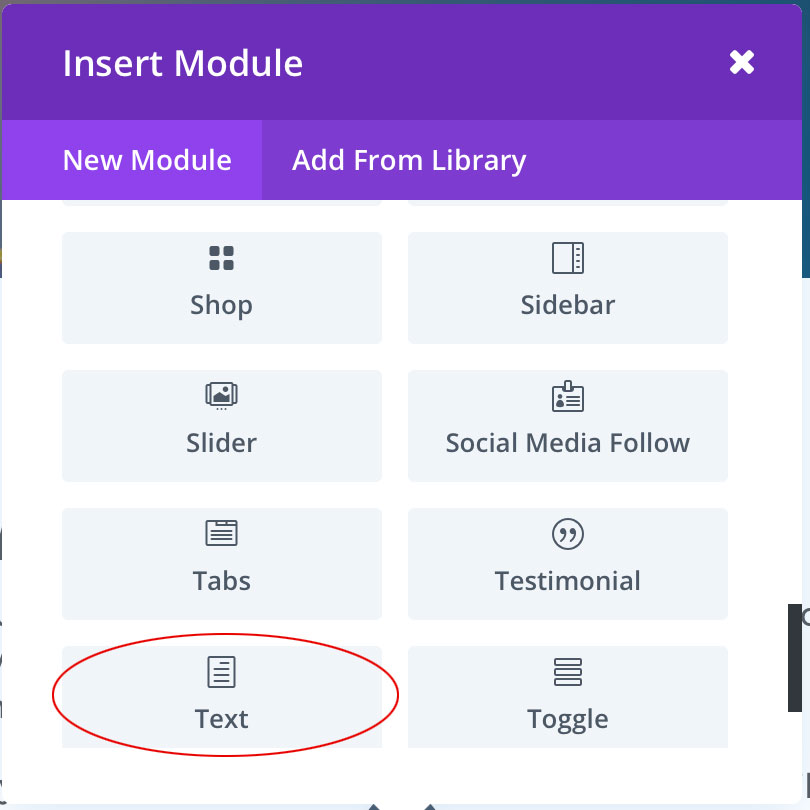Insert a Shop module
Screen dimensions: 810x810
pyautogui.click(x=221, y=288)
